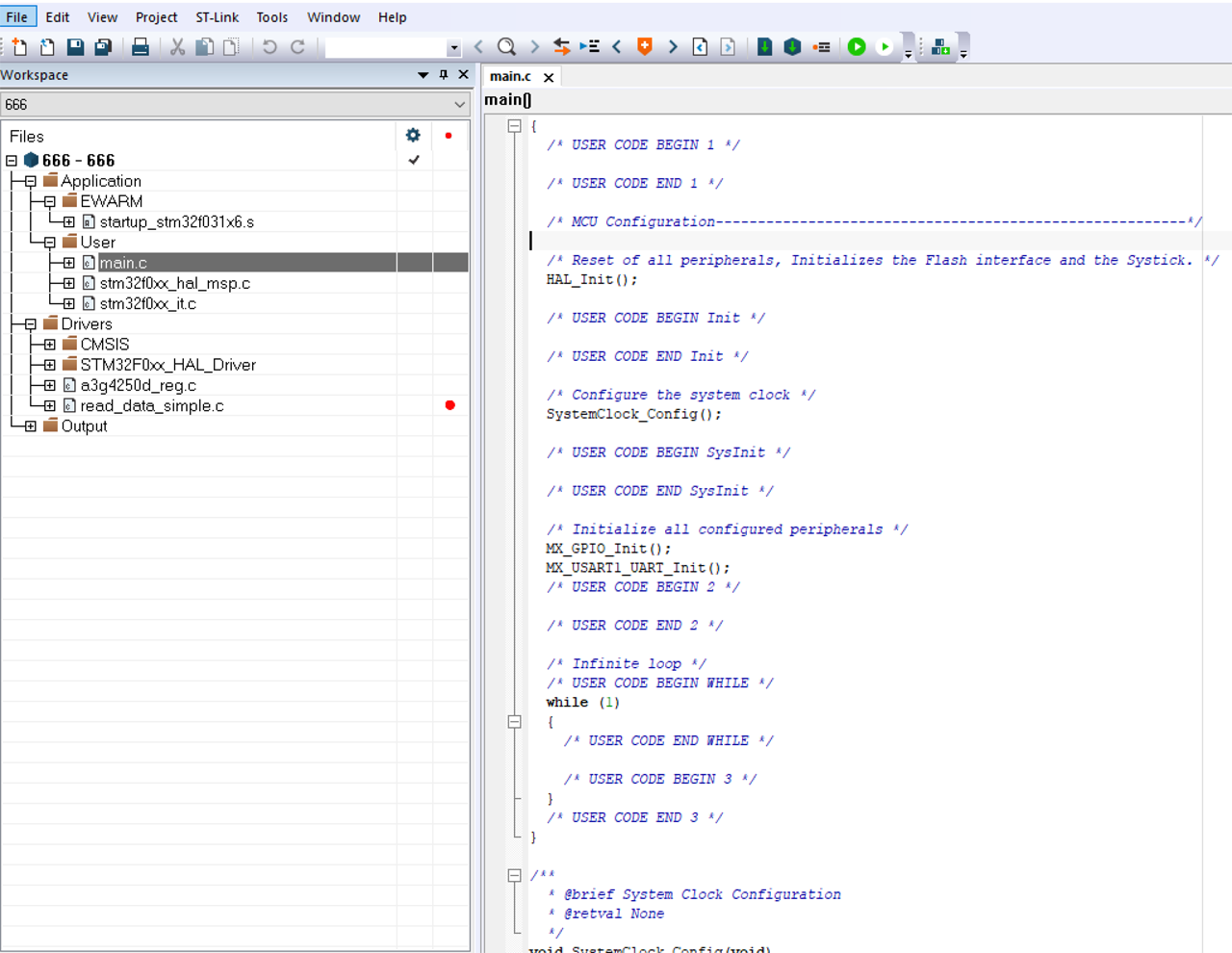
Task: Expand the CMSIS folder
Action: 50,345
